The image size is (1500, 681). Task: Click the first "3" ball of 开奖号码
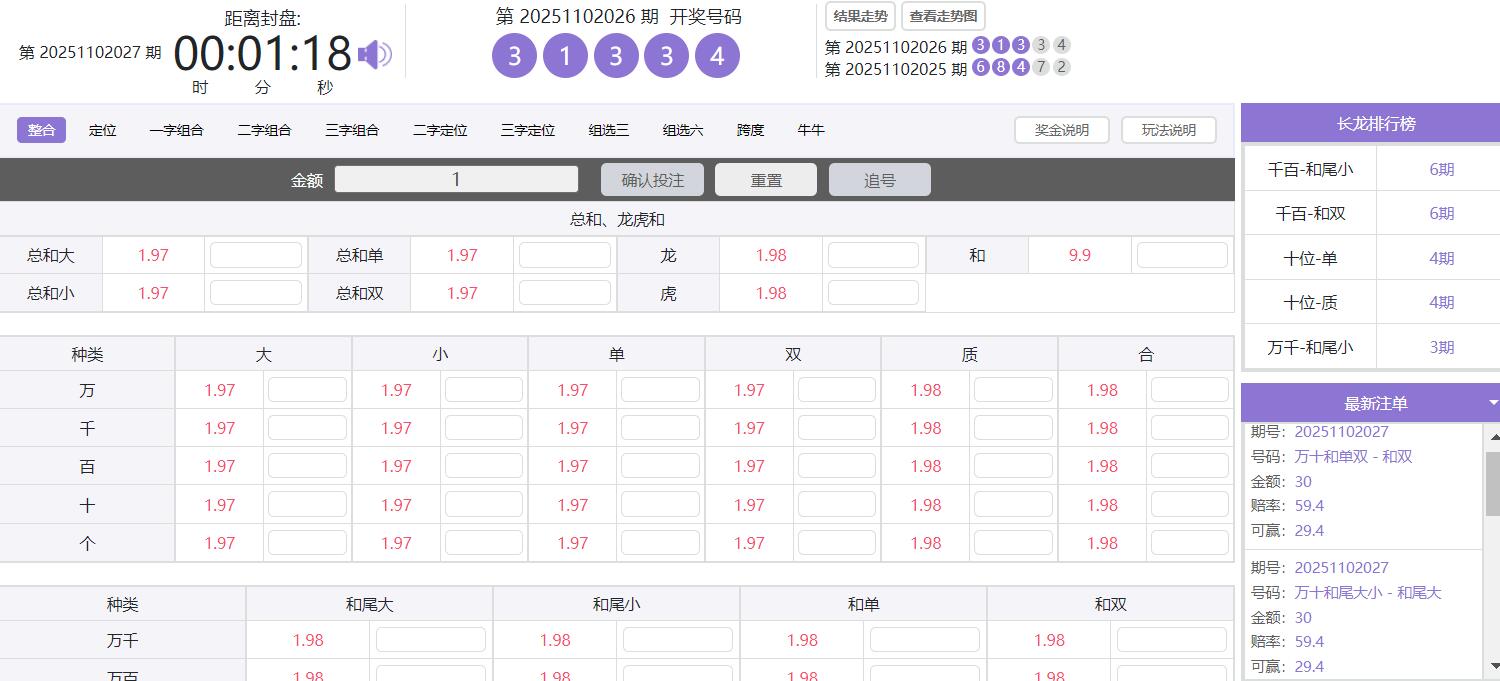[x=514, y=55]
